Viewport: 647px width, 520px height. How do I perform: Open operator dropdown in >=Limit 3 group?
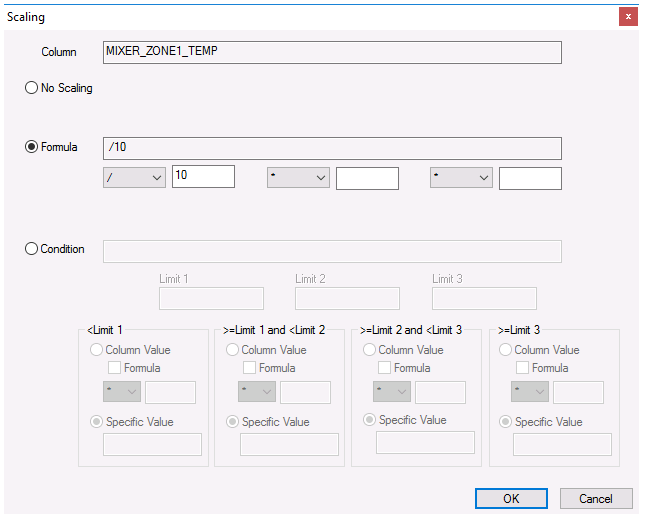point(530,392)
